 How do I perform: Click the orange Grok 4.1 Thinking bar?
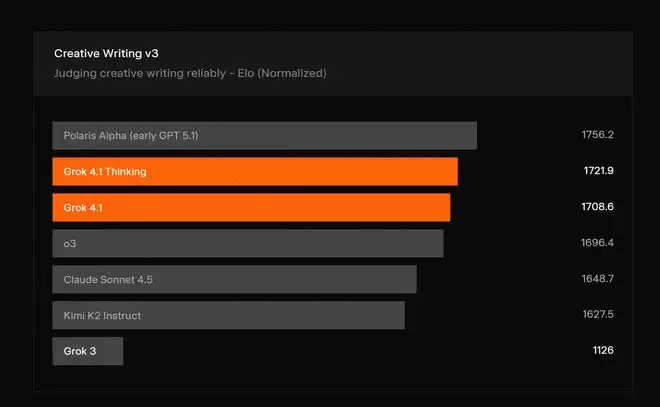300,171
